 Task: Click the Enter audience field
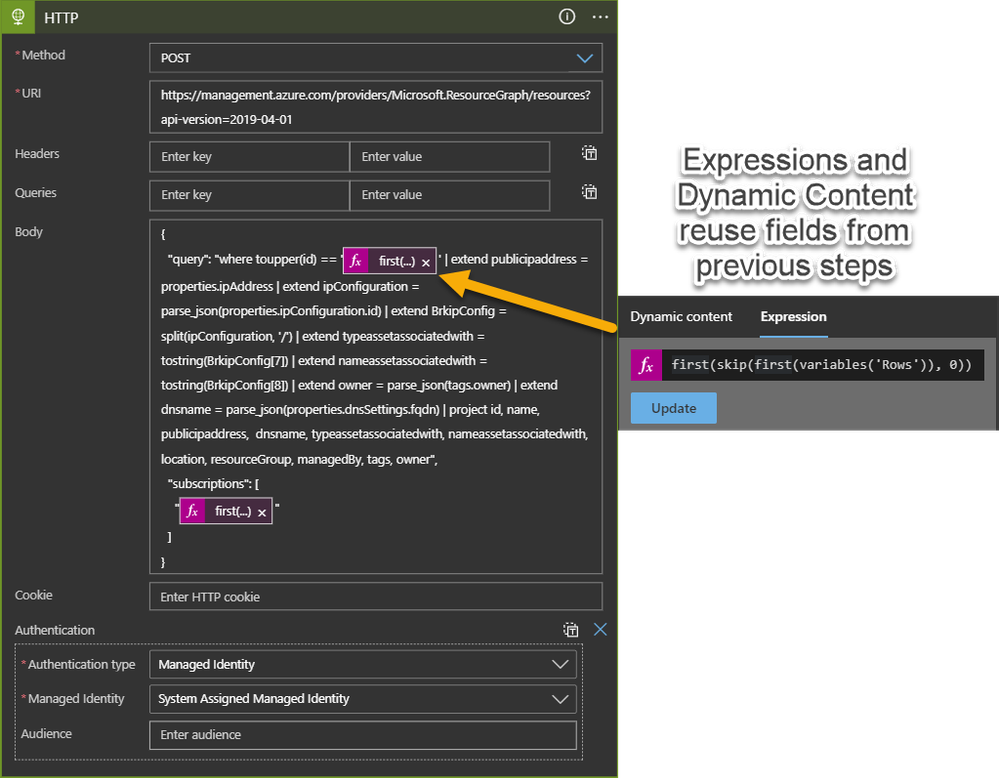[x=363, y=735]
